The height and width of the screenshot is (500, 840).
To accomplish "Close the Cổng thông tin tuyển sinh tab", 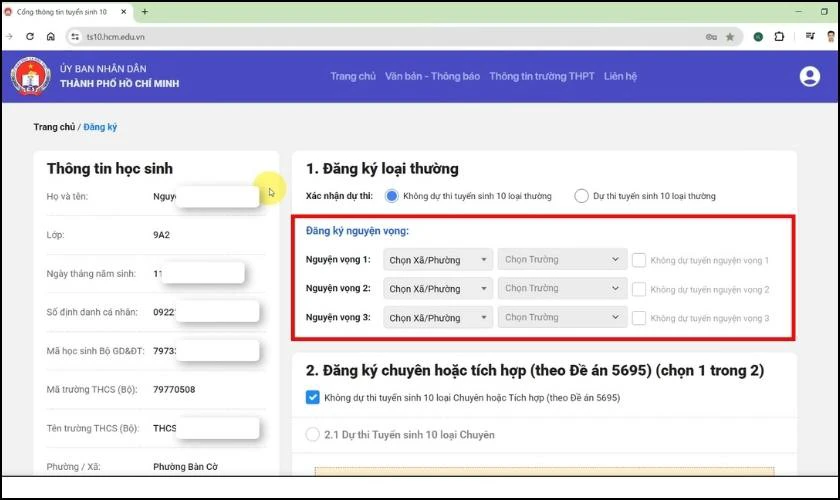I will click(123, 11).
